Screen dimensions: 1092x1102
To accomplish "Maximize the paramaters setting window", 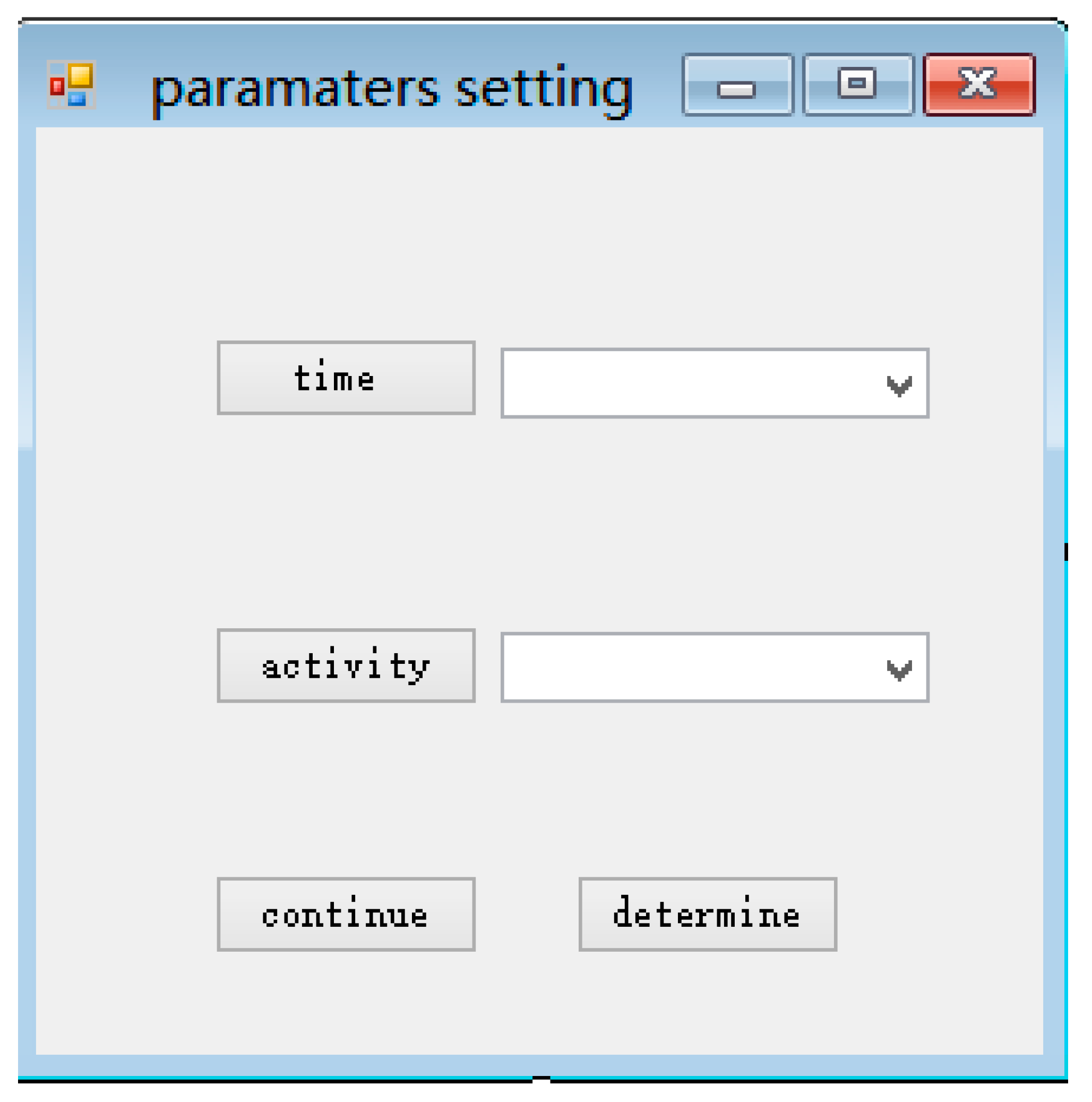I will (x=857, y=85).
